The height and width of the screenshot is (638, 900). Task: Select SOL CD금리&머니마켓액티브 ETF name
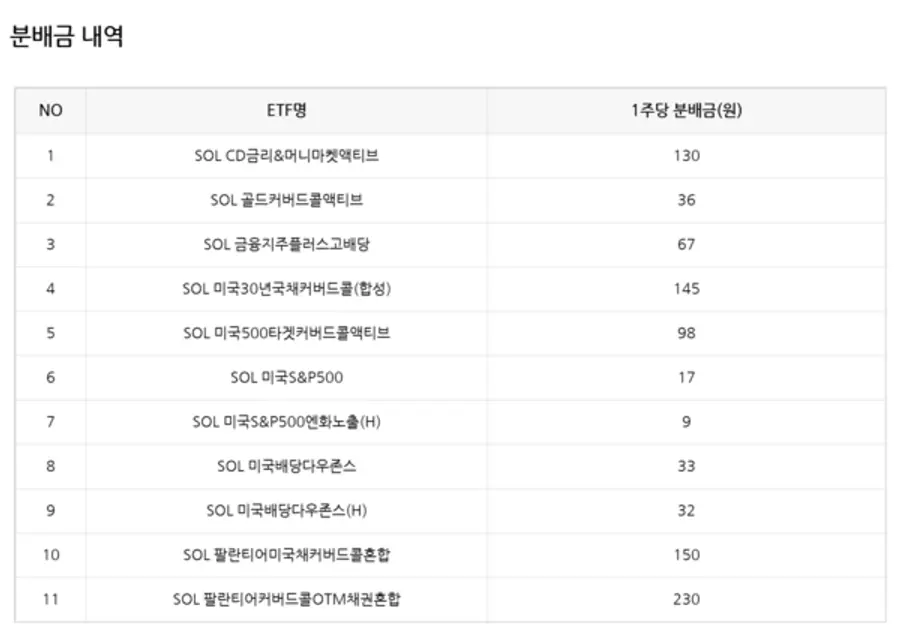pos(286,156)
